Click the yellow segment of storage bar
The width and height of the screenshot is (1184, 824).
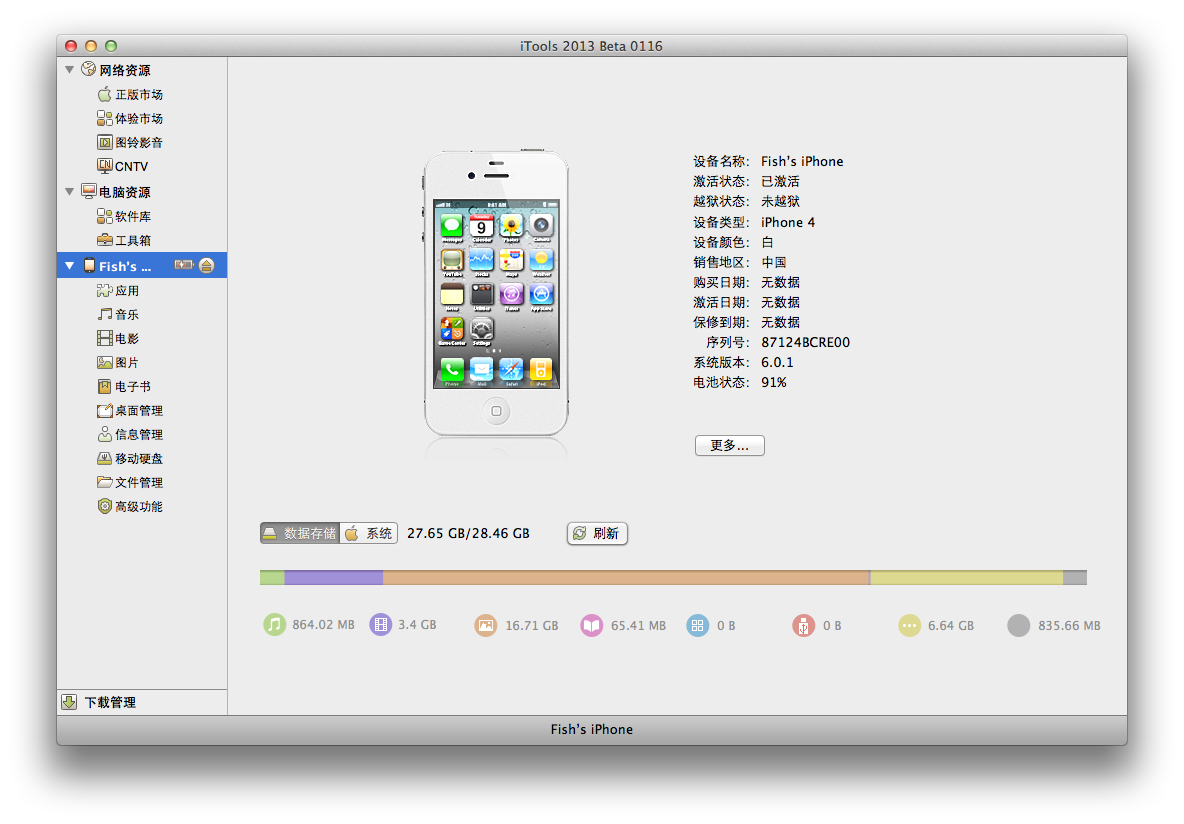[967, 578]
